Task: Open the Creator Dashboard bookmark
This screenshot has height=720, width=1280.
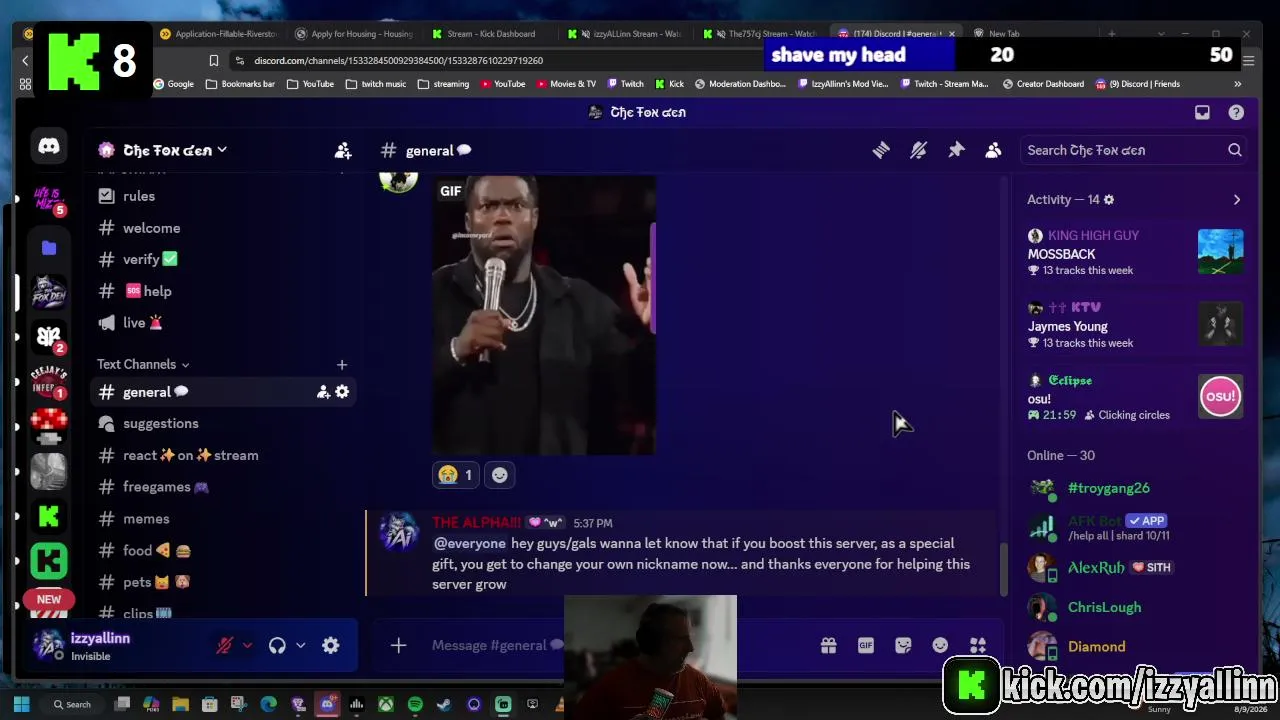Action: [1042, 84]
